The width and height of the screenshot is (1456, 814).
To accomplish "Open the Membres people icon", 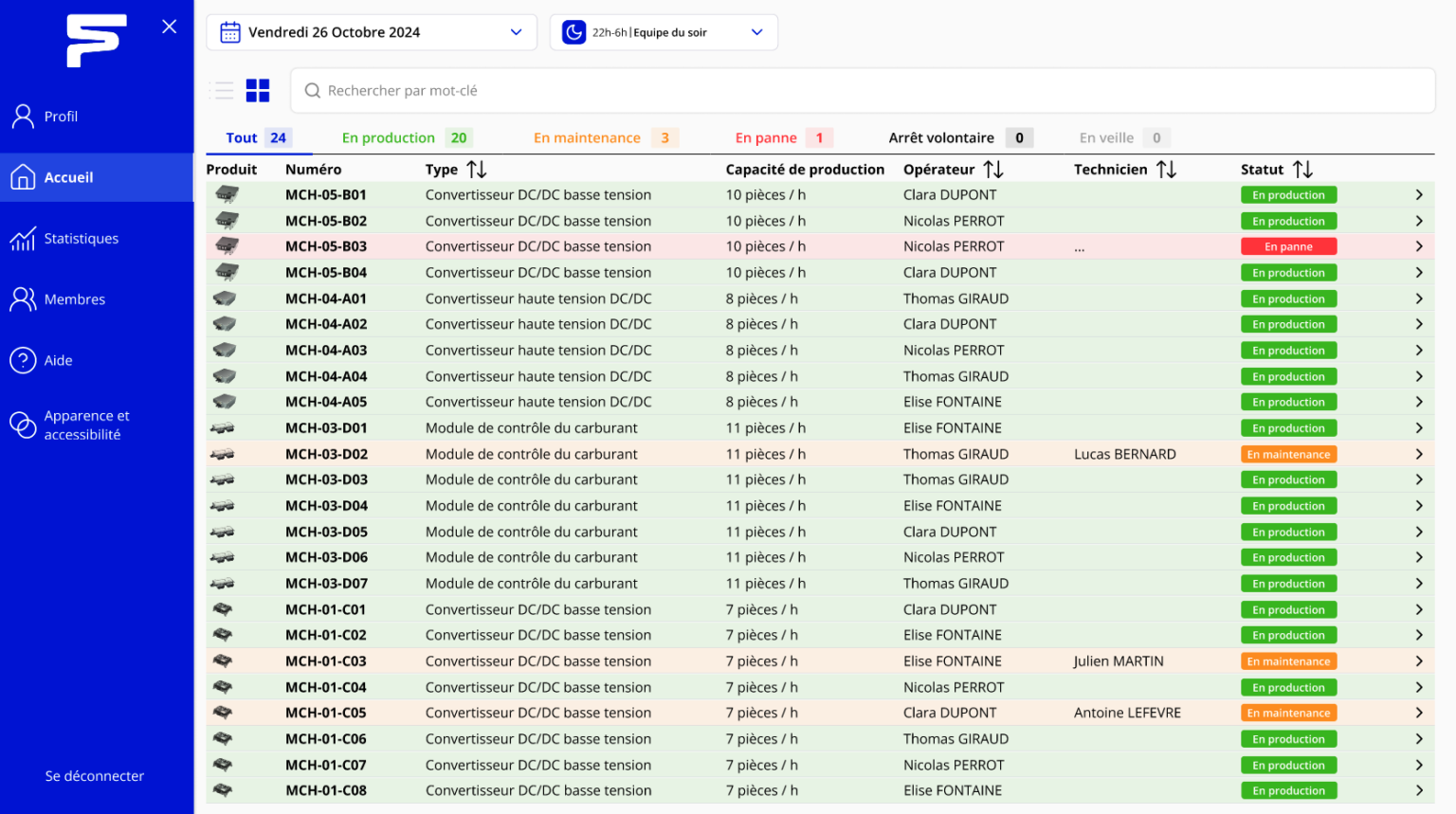I will [23, 299].
